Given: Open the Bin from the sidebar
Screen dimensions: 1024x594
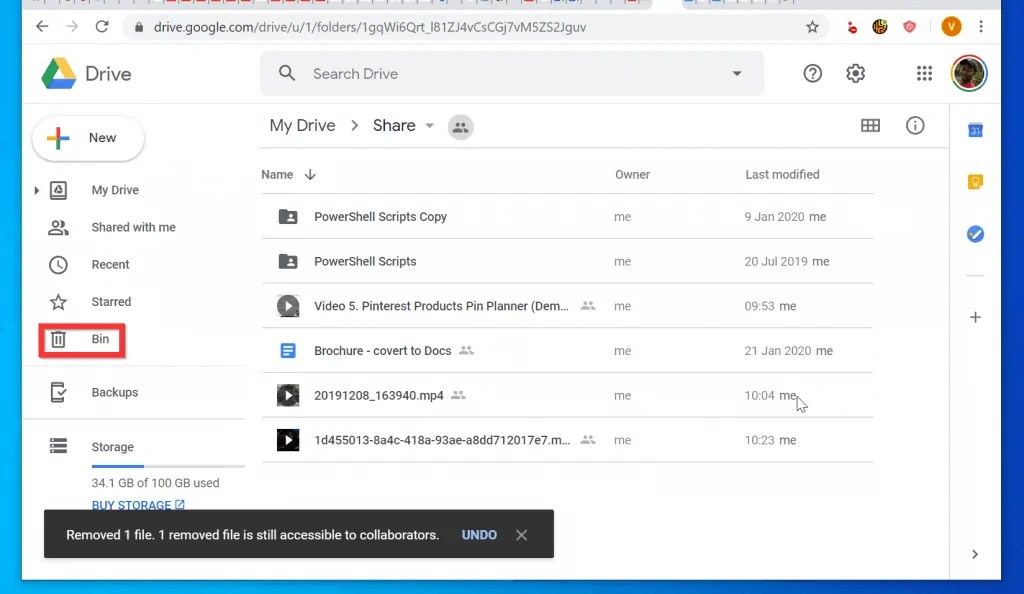Looking at the screenshot, I should [x=81, y=339].
